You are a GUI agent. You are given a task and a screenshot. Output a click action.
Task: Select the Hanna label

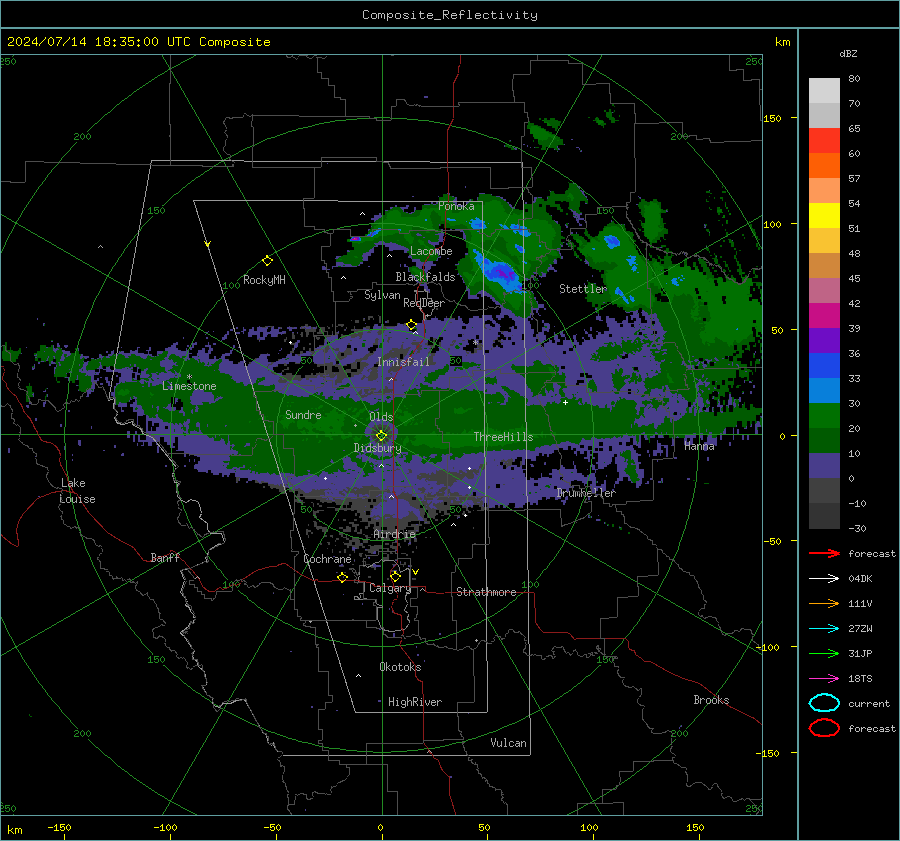coord(699,446)
